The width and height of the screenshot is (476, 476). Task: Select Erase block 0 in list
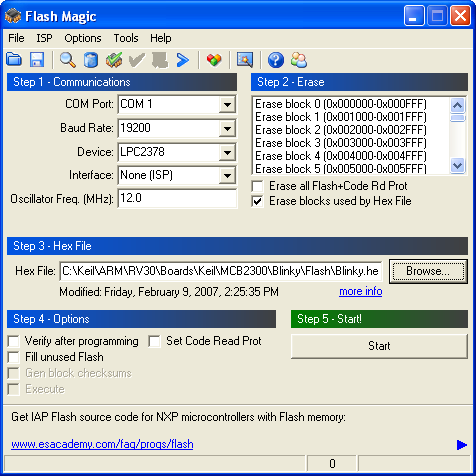(x=341, y=104)
